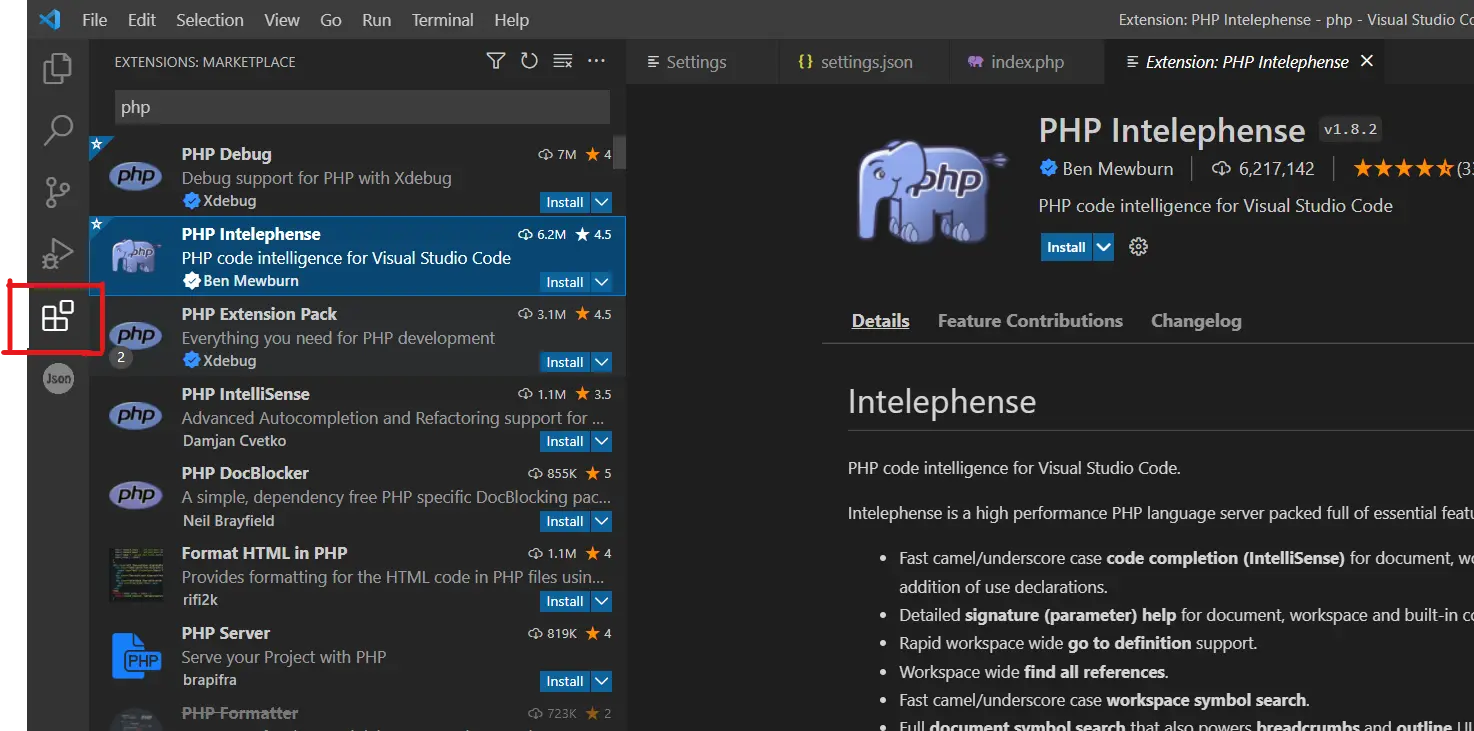The height and width of the screenshot is (731, 1474).
Task: Open the Terminal menu
Action: (x=443, y=20)
